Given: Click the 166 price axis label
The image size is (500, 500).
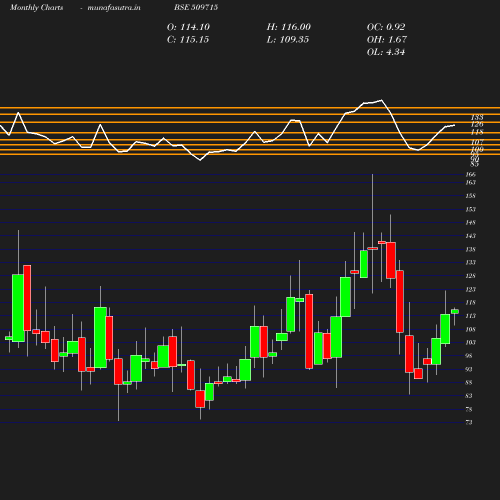Looking at the screenshot, I should pyautogui.click(x=471, y=174).
